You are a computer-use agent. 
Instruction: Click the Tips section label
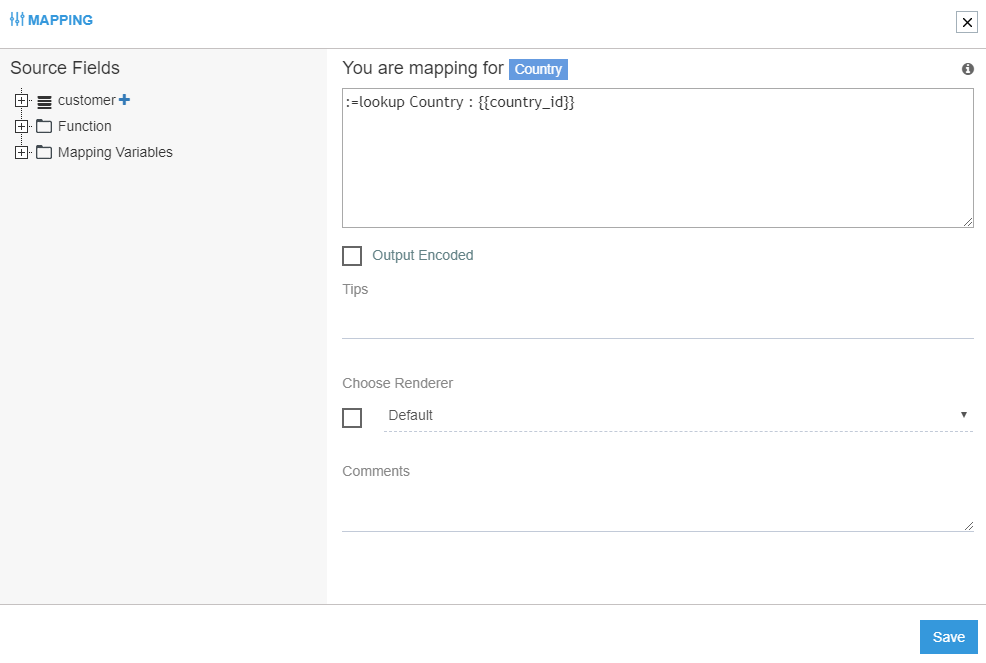coord(356,289)
